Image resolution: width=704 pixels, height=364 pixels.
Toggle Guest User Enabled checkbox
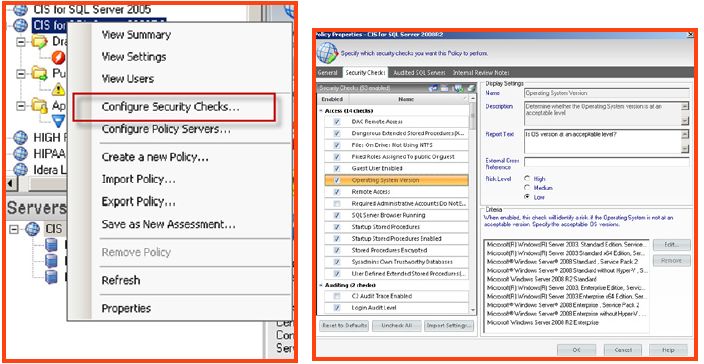(x=337, y=168)
